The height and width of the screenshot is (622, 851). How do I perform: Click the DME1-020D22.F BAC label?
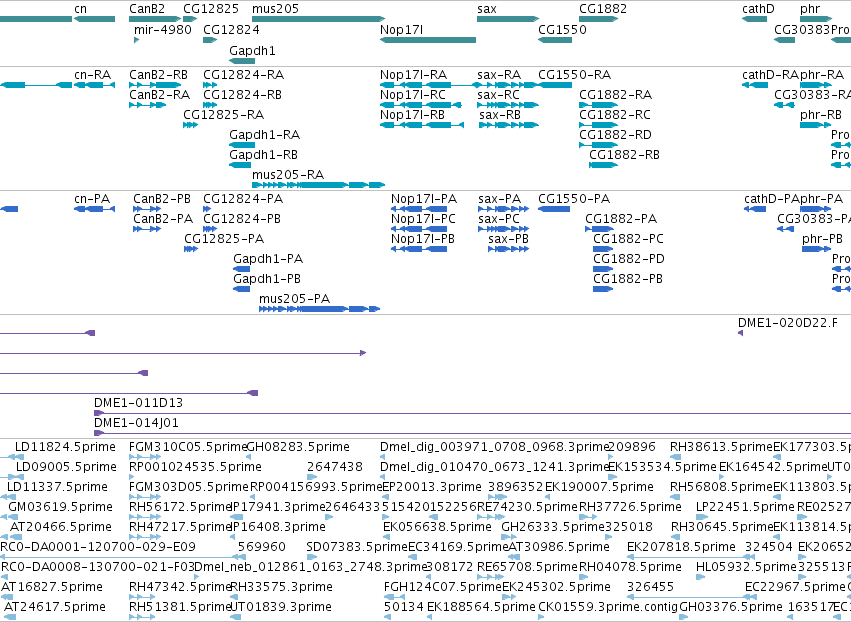(788, 323)
